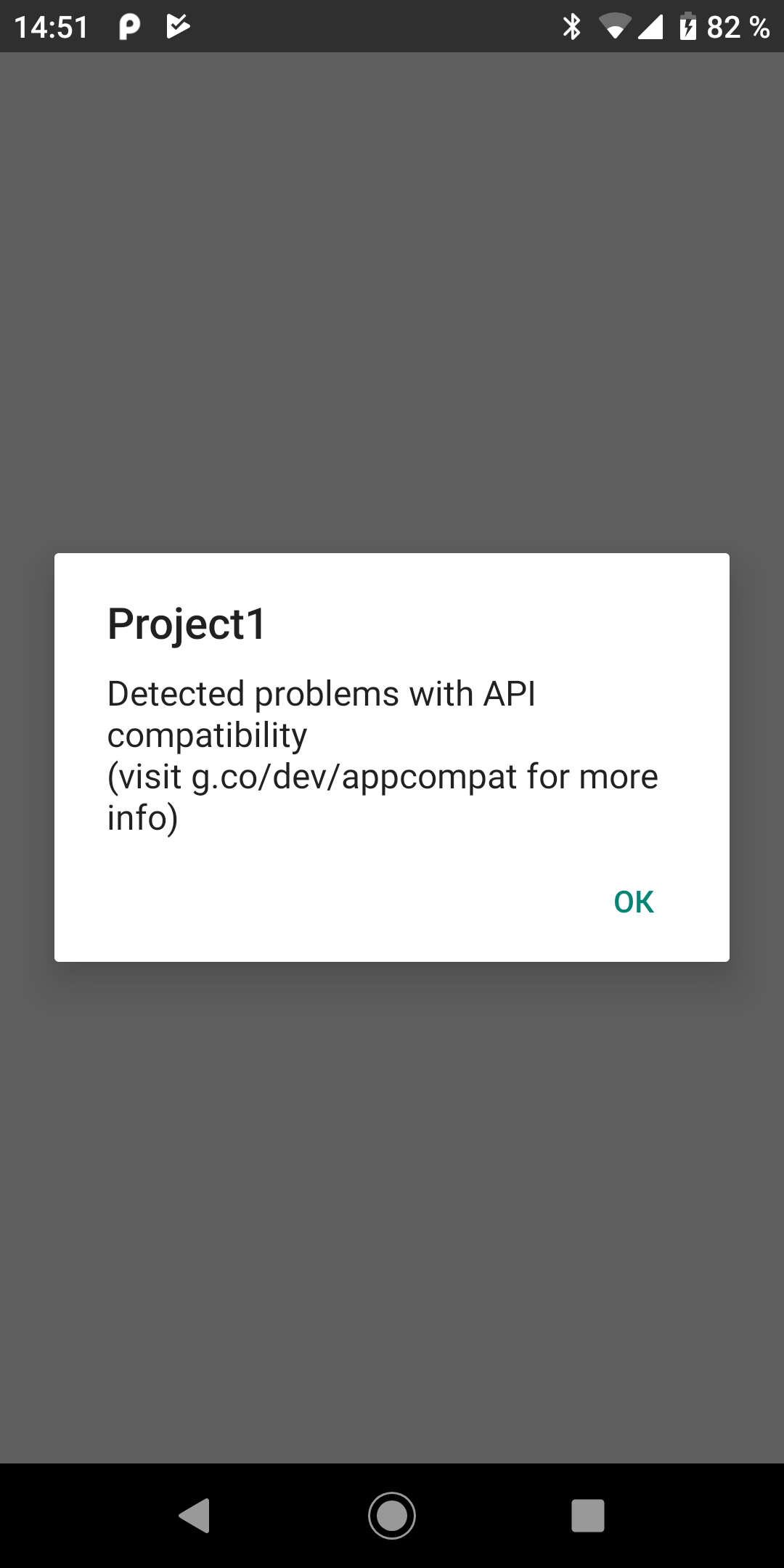Tap the cellular signal strength icon
The height and width of the screenshot is (1568, 784).
pyautogui.click(x=650, y=27)
